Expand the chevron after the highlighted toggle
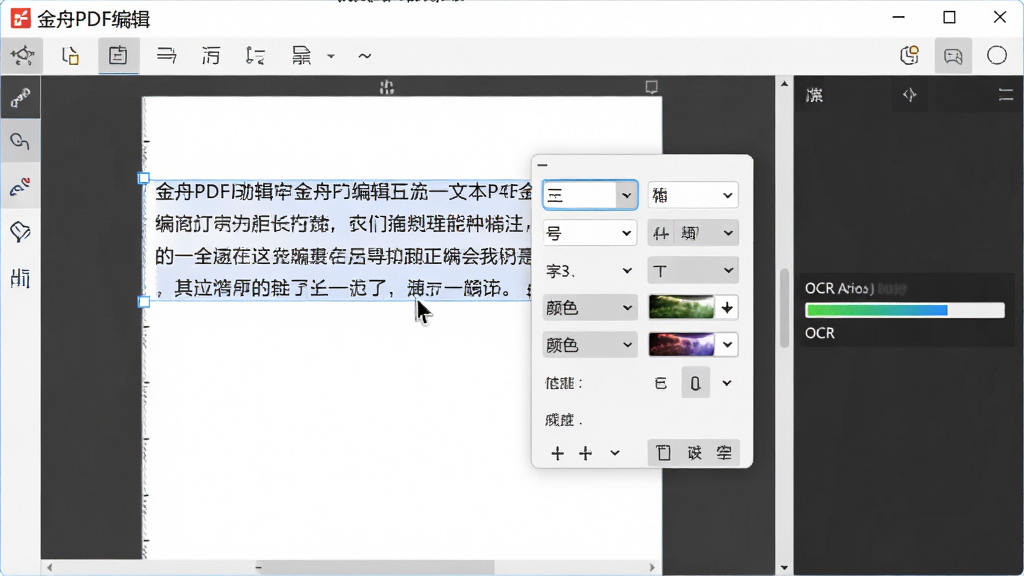 pyautogui.click(x=727, y=383)
